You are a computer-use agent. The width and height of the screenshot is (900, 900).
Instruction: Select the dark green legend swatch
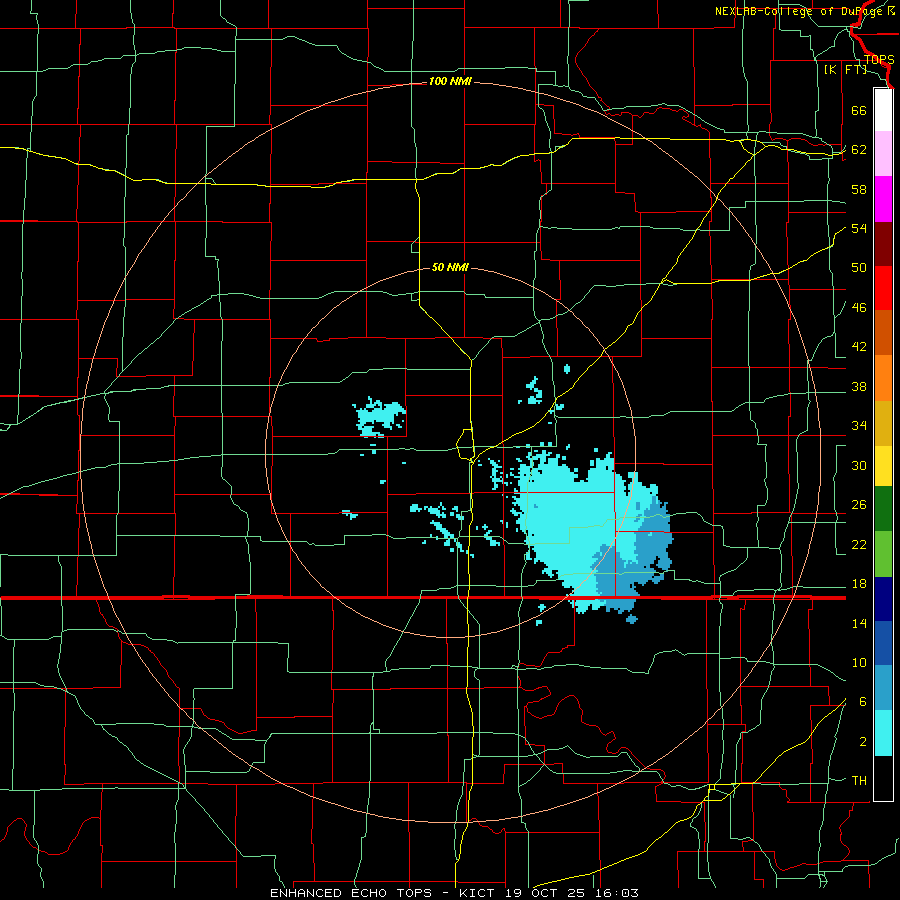click(x=883, y=509)
